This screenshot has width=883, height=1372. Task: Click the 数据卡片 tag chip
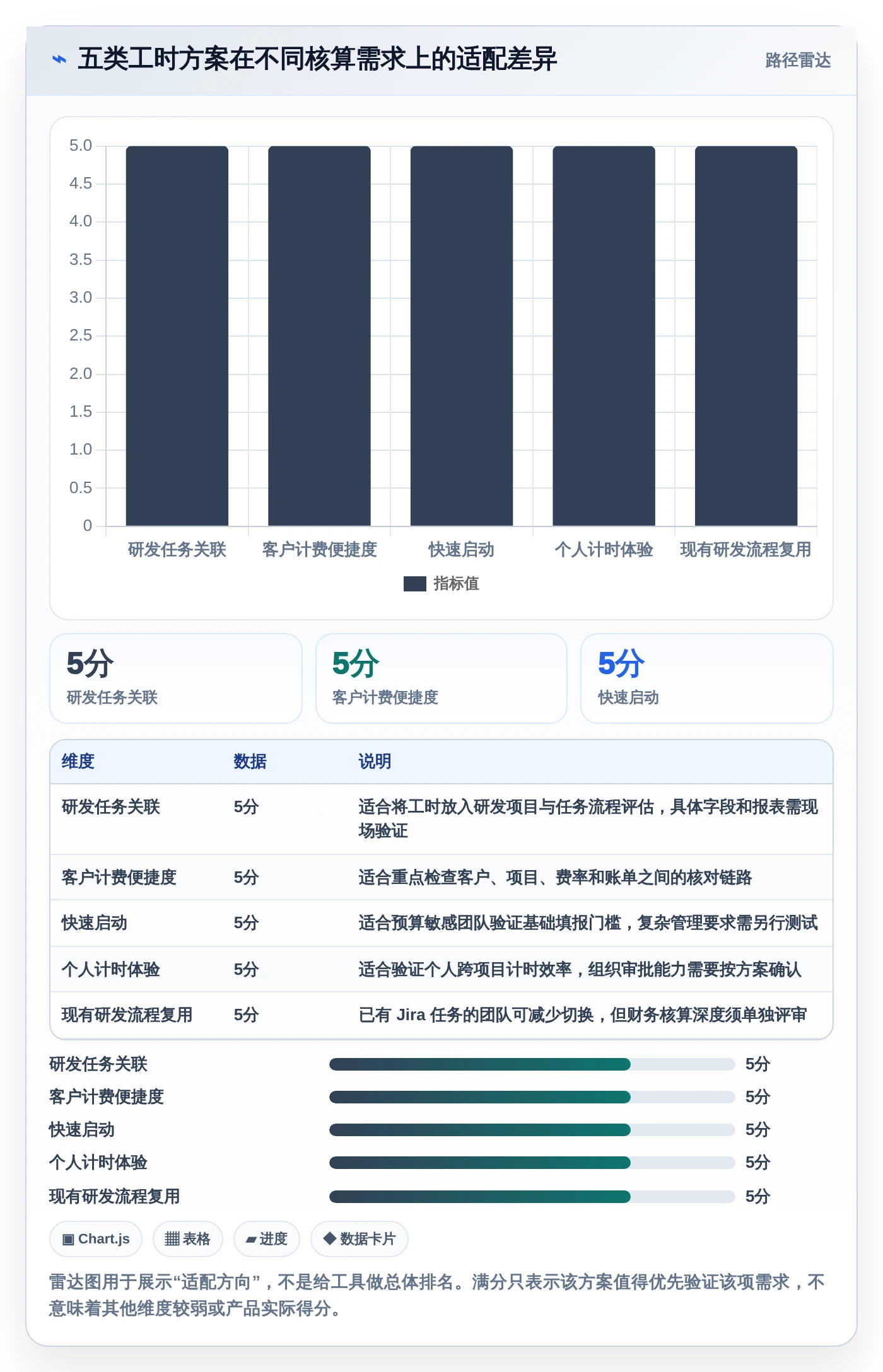point(360,1239)
